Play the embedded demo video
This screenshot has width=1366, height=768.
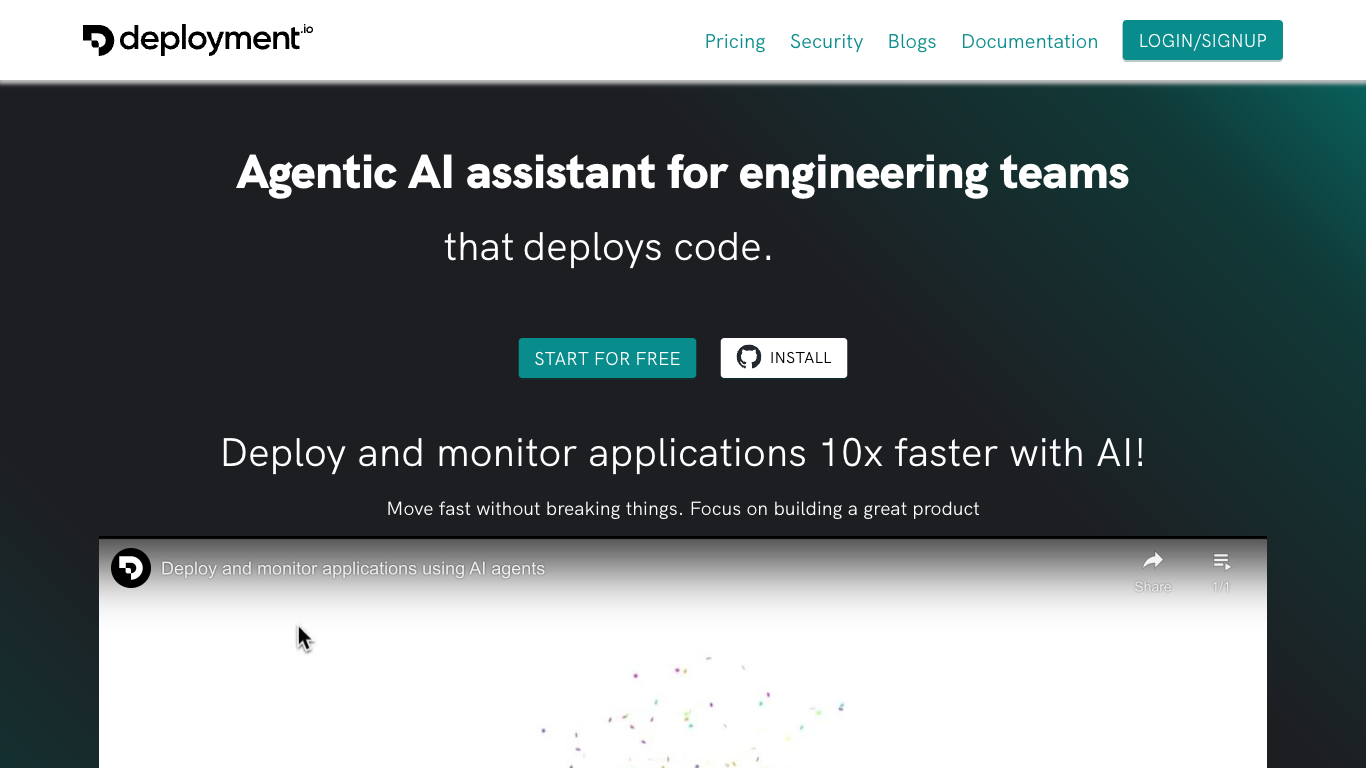click(x=683, y=654)
